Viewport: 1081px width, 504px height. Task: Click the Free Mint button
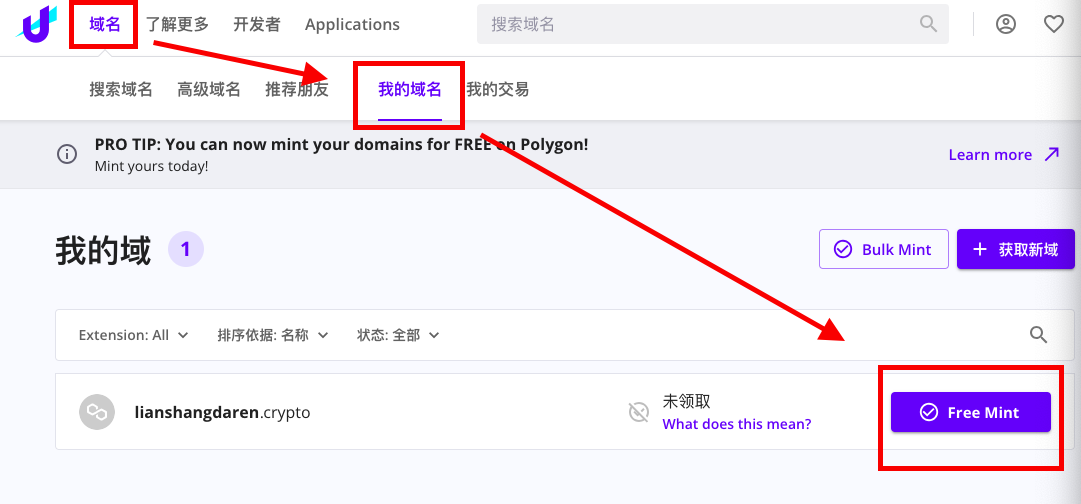coord(971,412)
